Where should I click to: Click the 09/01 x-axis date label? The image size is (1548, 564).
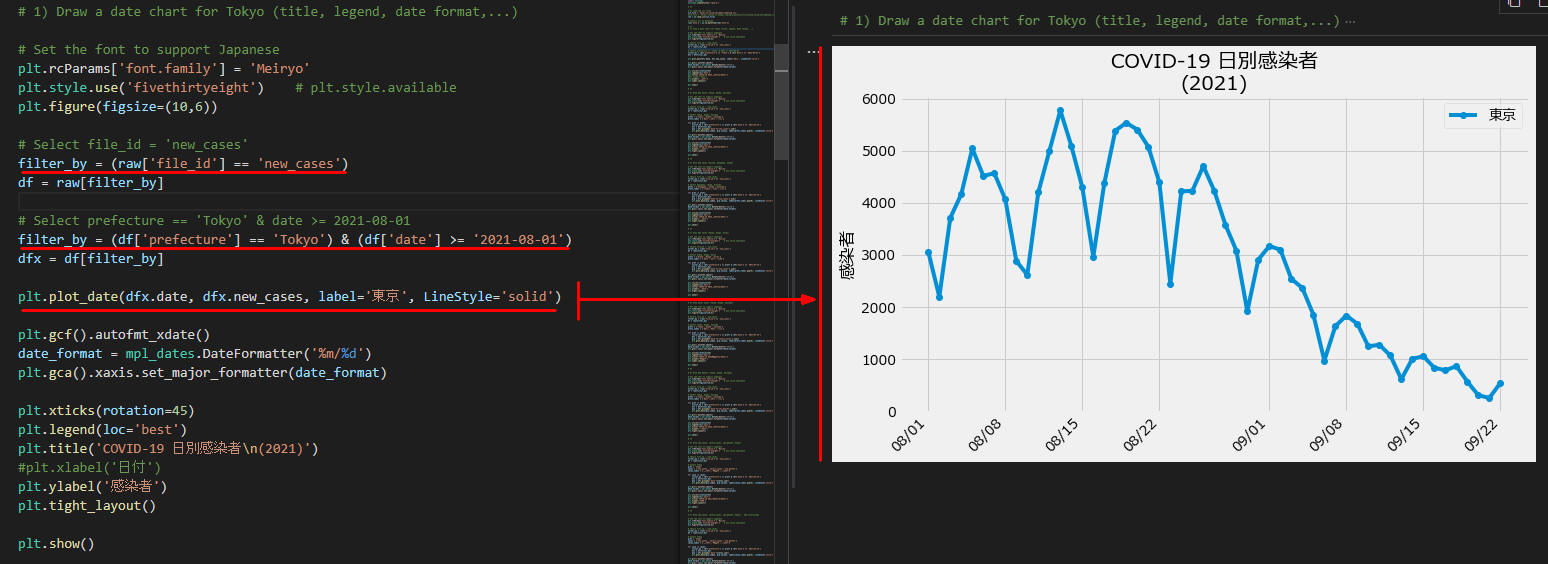[x=1249, y=436]
